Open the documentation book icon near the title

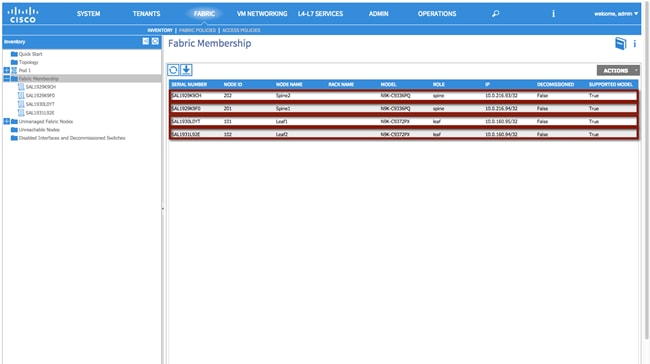click(x=621, y=44)
